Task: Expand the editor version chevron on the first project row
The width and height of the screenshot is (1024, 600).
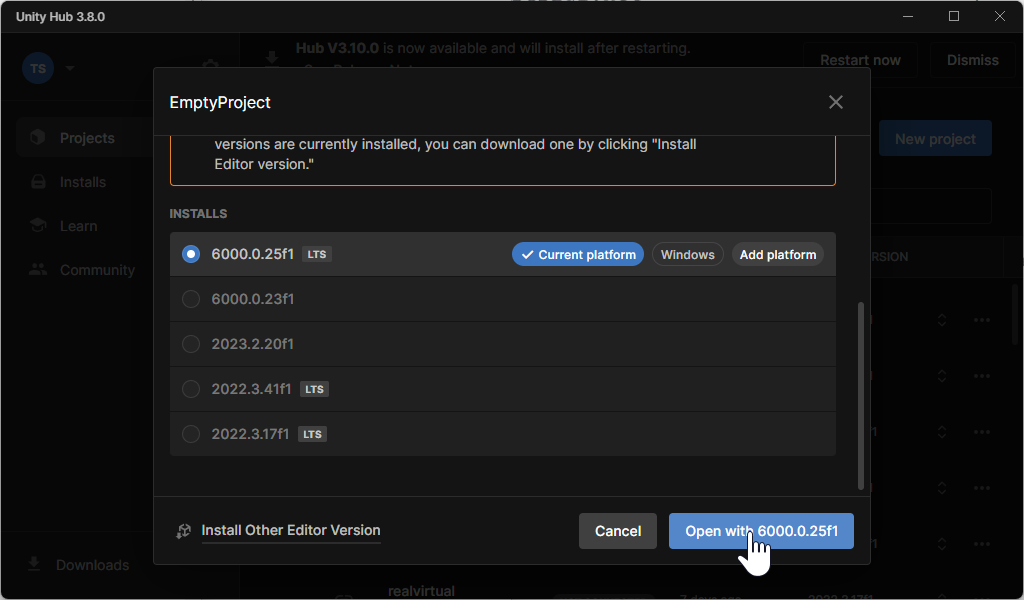Action: point(941,320)
